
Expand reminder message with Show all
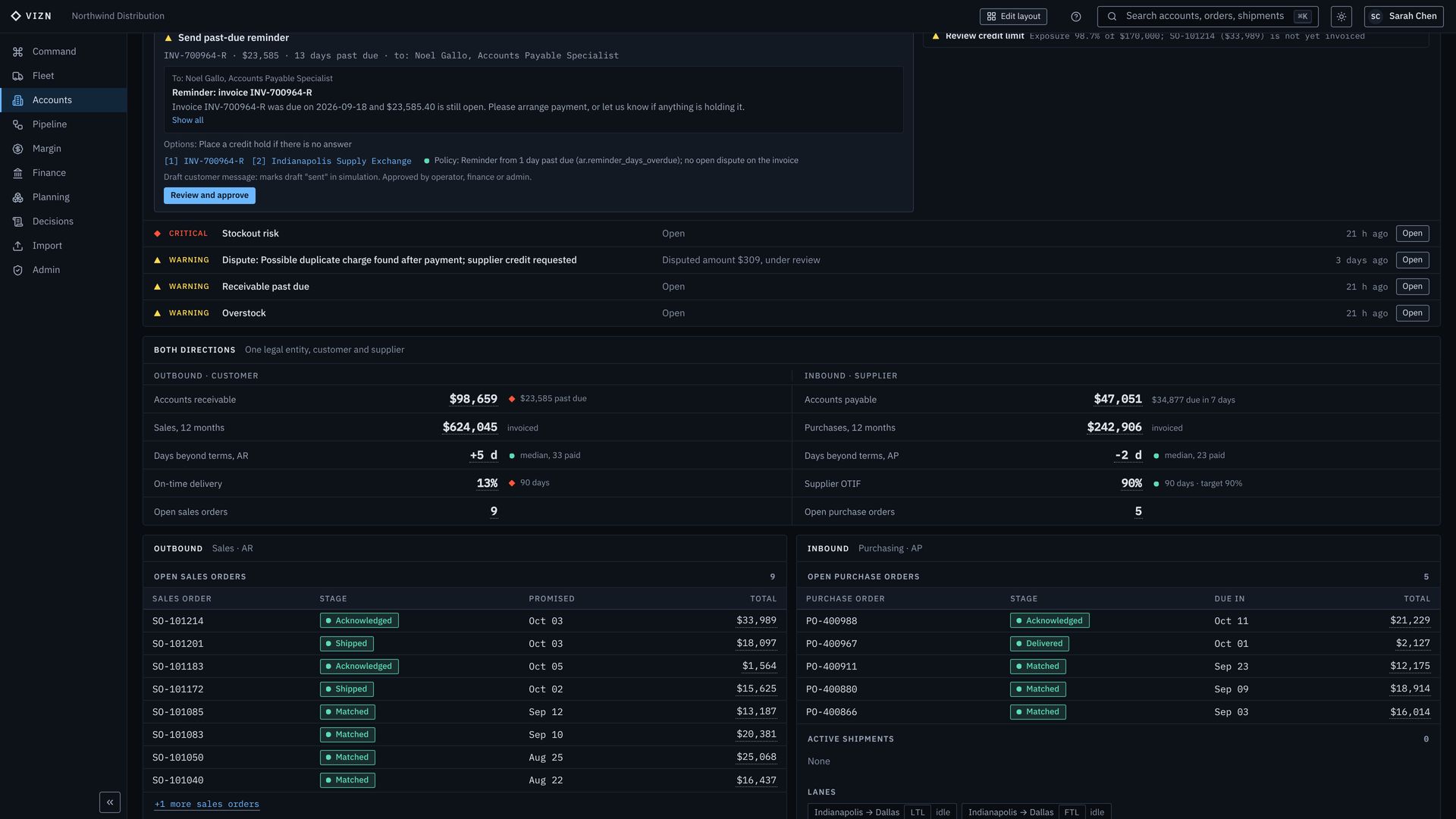point(187,121)
